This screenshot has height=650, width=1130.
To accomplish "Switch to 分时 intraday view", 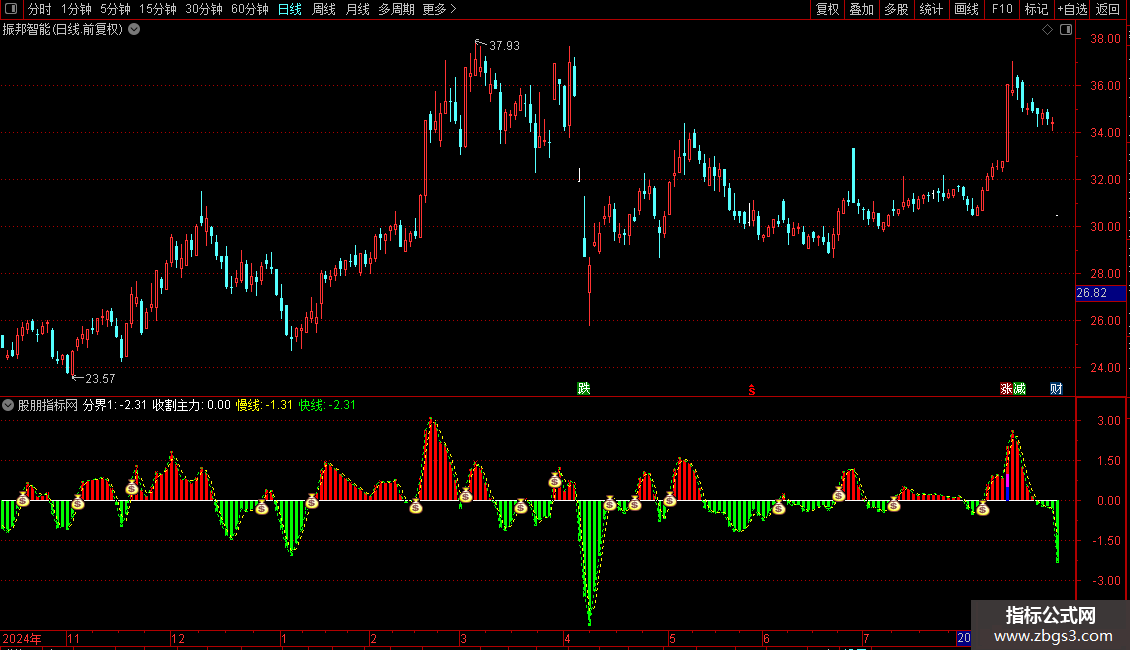I will [40, 9].
